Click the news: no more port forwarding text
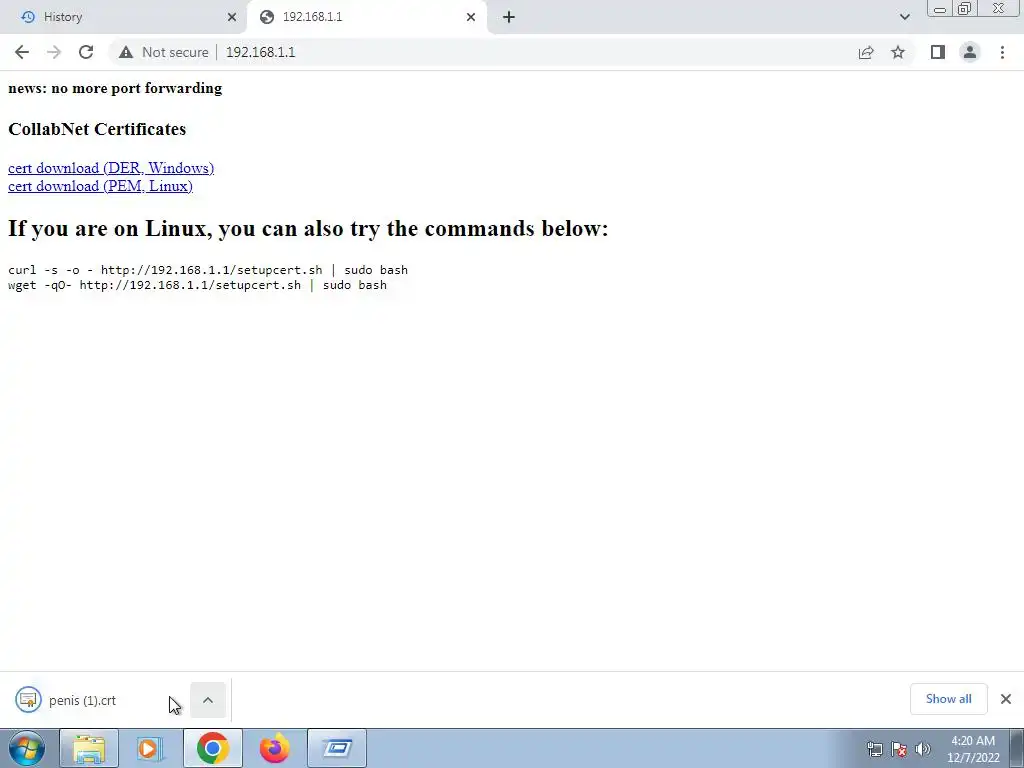Viewport: 1024px width, 768px height. (x=115, y=88)
